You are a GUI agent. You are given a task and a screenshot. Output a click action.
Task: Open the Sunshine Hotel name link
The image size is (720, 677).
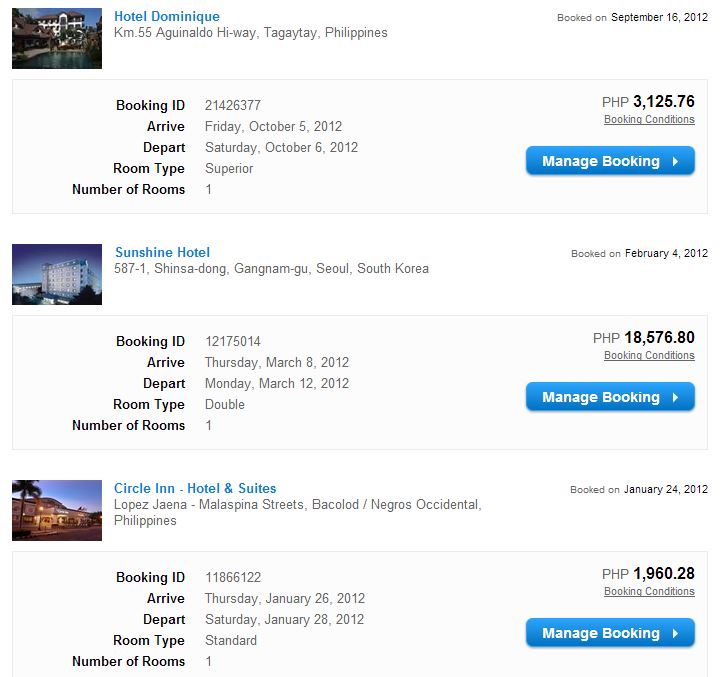(162, 252)
